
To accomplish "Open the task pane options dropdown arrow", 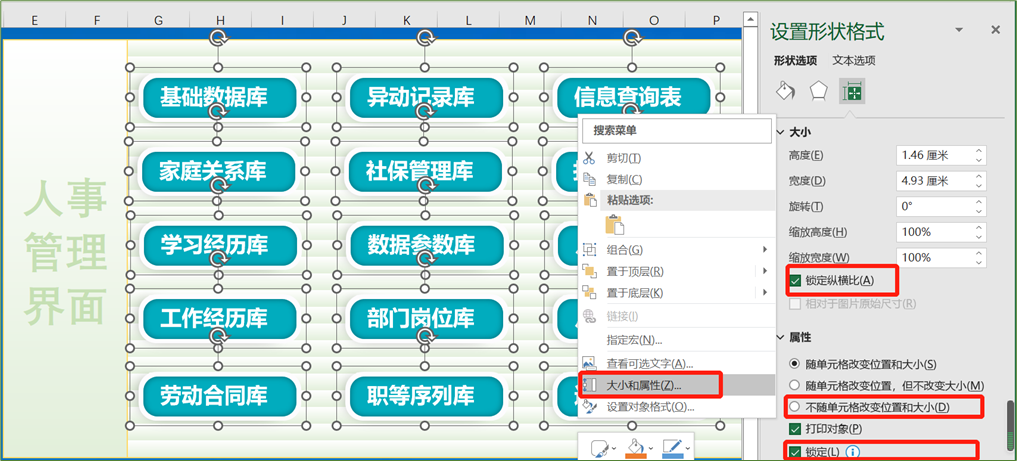I will coord(959,30).
